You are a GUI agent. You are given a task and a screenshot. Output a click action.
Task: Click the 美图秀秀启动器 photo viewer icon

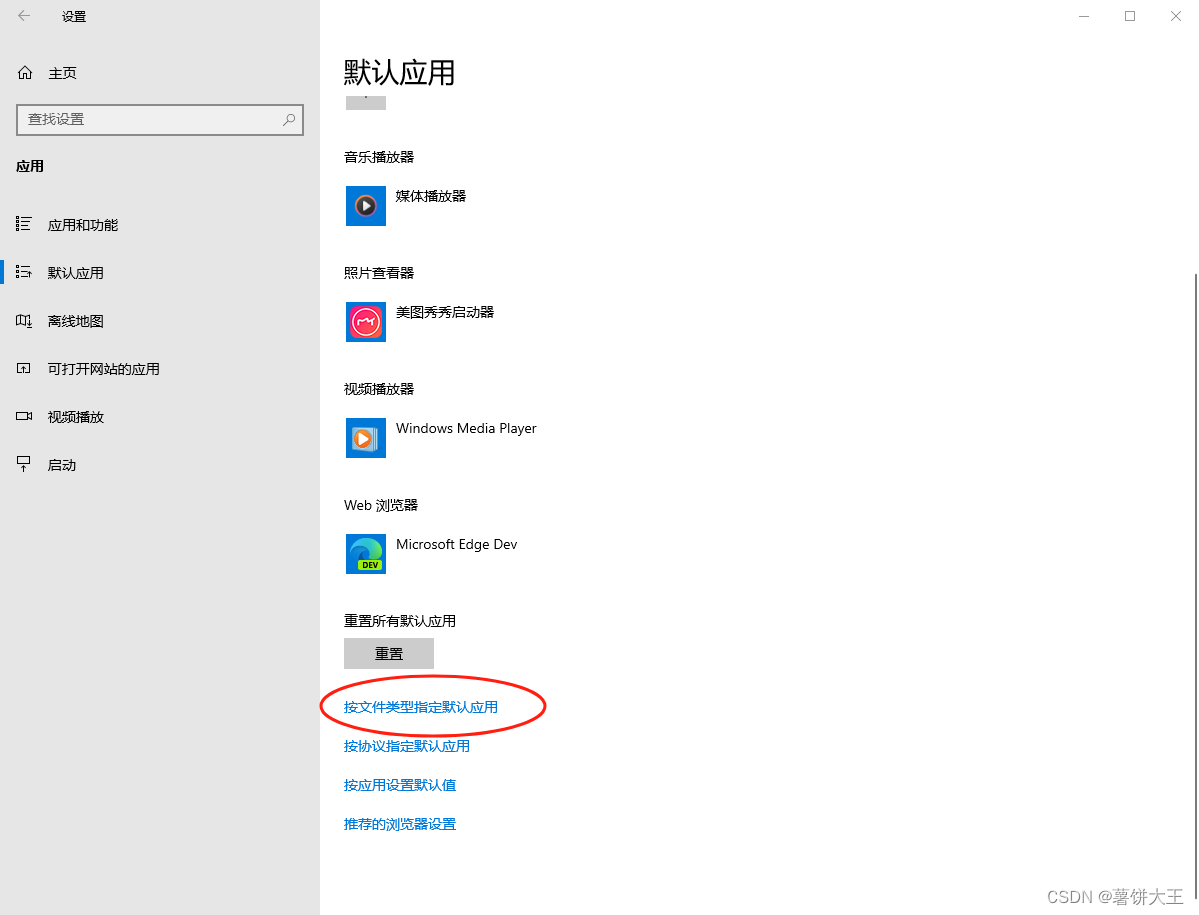pos(365,321)
